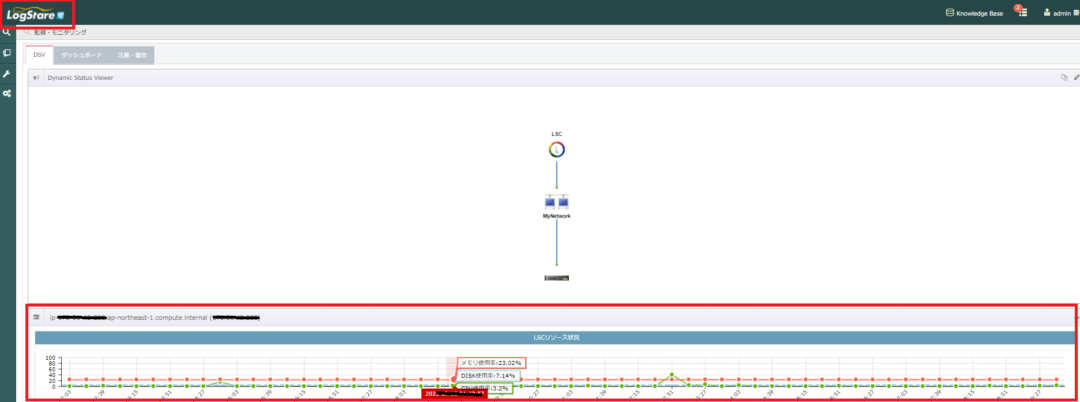Select the wrench tools sidebar icon
The image size is (1080, 402).
click(x=7, y=73)
